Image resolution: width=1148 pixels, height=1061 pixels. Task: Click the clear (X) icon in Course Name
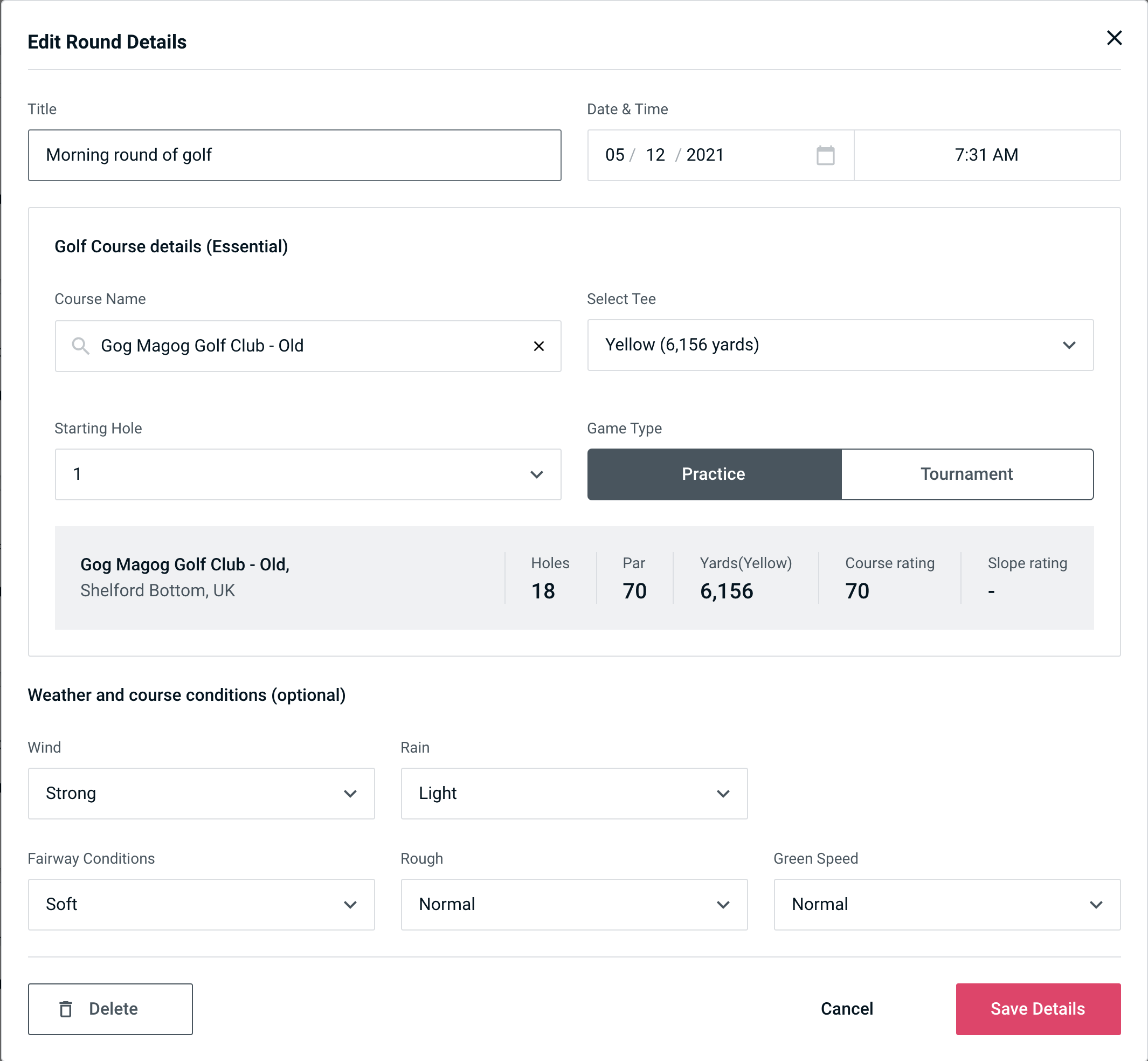540,346
